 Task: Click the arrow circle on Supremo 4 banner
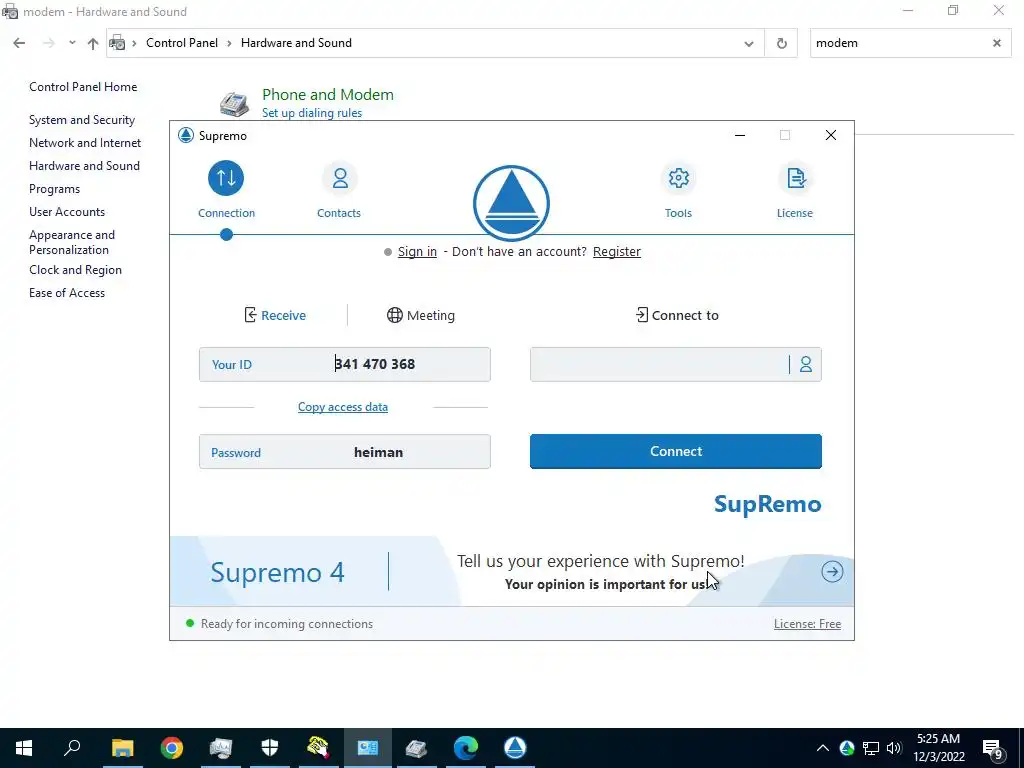click(832, 572)
